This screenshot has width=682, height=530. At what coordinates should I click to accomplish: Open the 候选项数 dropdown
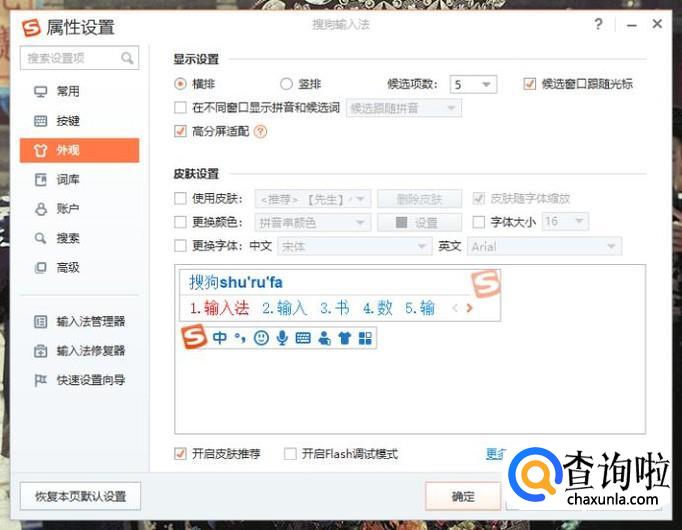click(x=472, y=84)
